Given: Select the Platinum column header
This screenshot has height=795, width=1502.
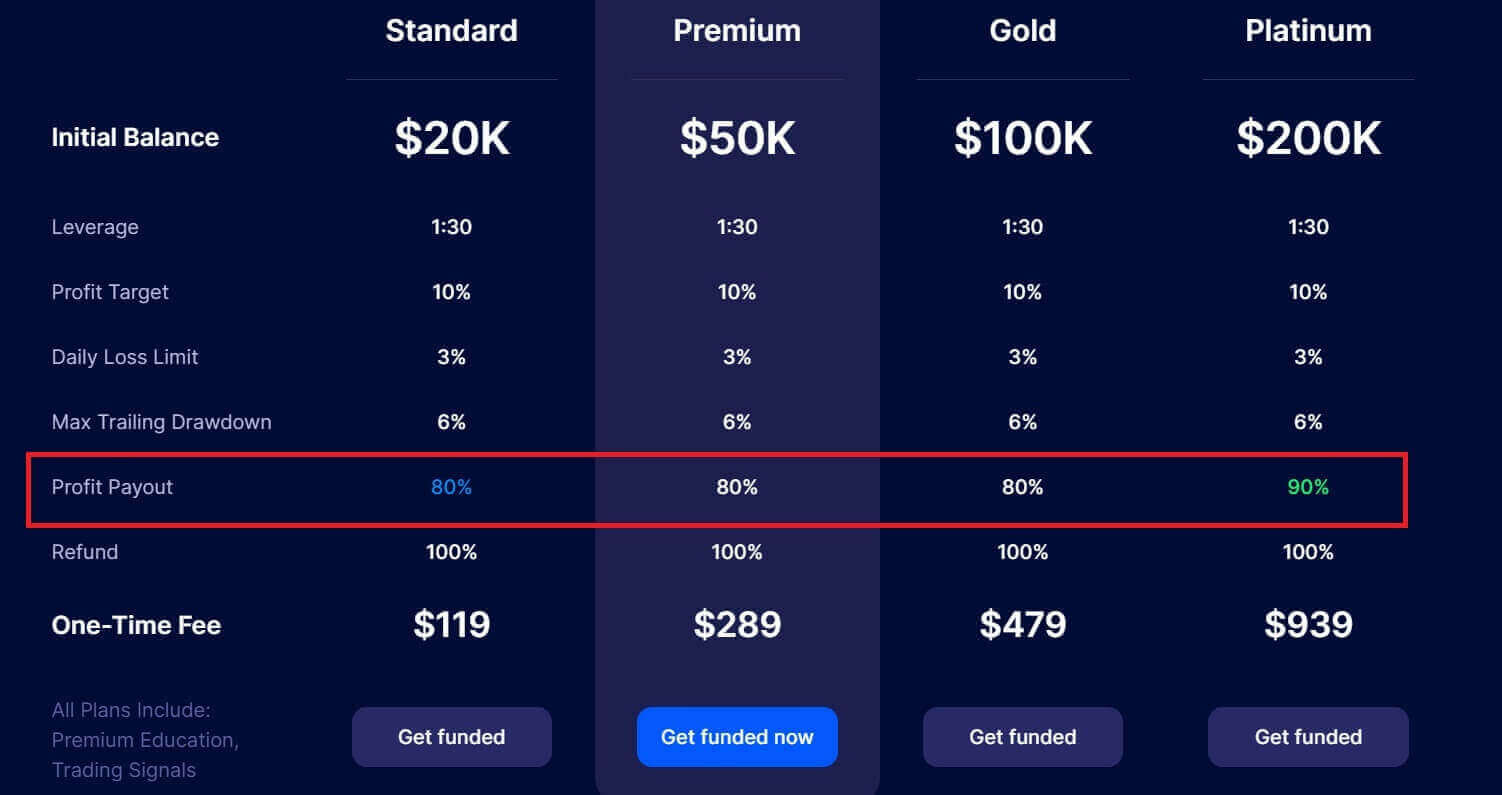Looking at the screenshot, I should pyautogui.click(x=1308, y=30).
